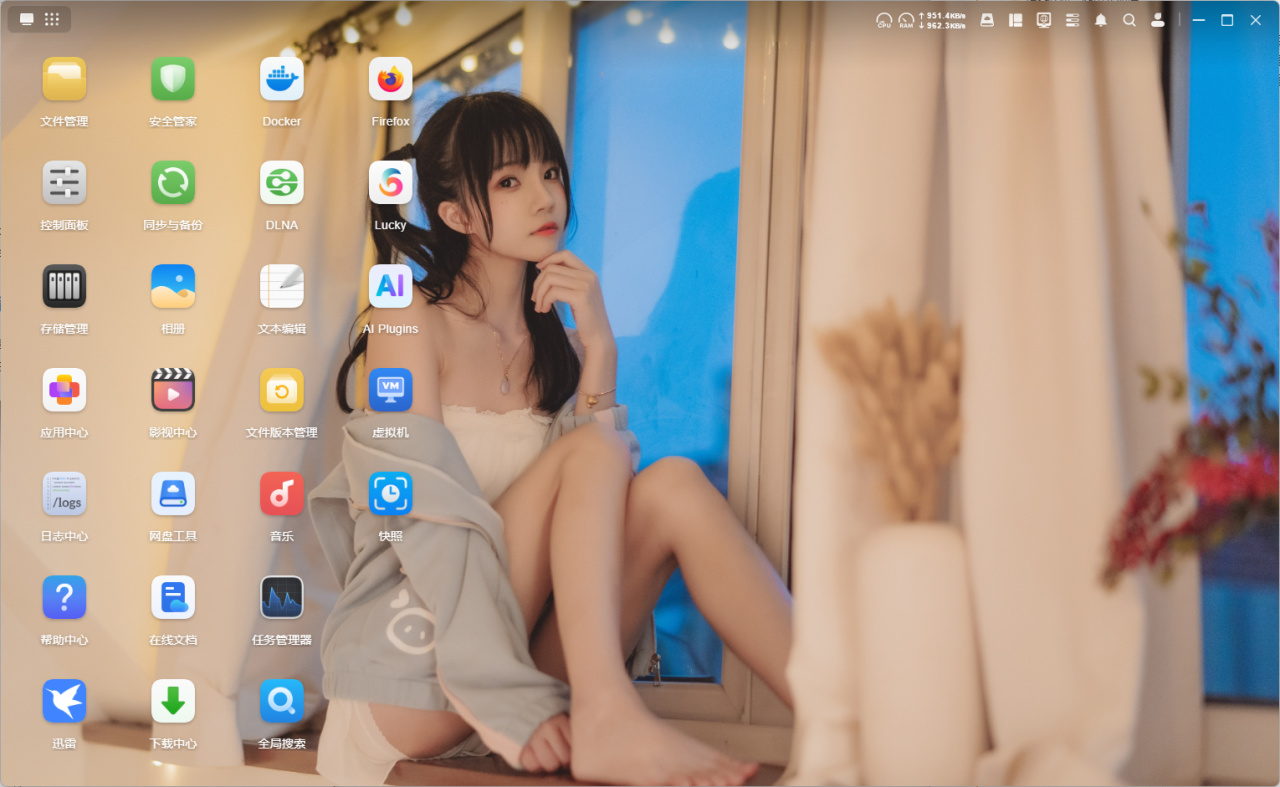
Task: Open 在线文档 online documents
Action: [x=173, y=597]
